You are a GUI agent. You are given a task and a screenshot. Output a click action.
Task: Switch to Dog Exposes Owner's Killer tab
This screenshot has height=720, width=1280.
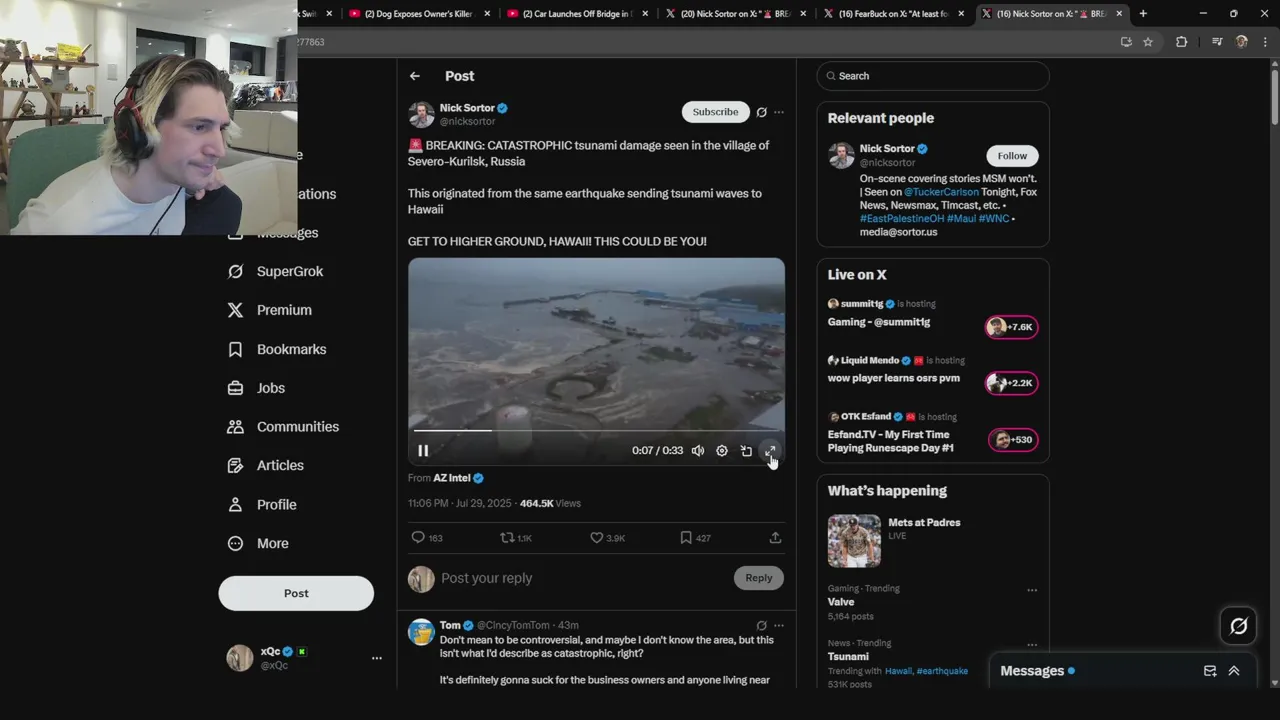420,14
